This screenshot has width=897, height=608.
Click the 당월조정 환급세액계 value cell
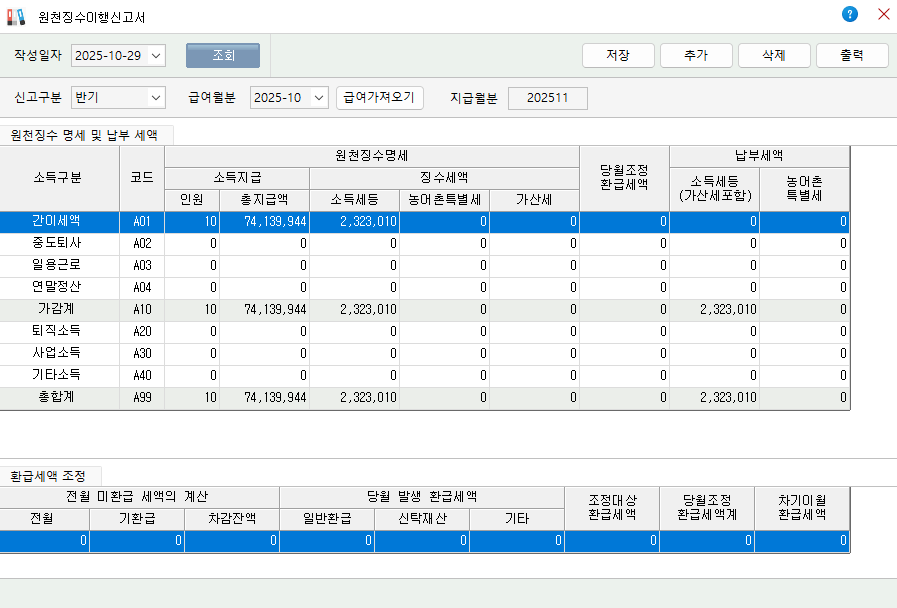click(x=707, y=541)
